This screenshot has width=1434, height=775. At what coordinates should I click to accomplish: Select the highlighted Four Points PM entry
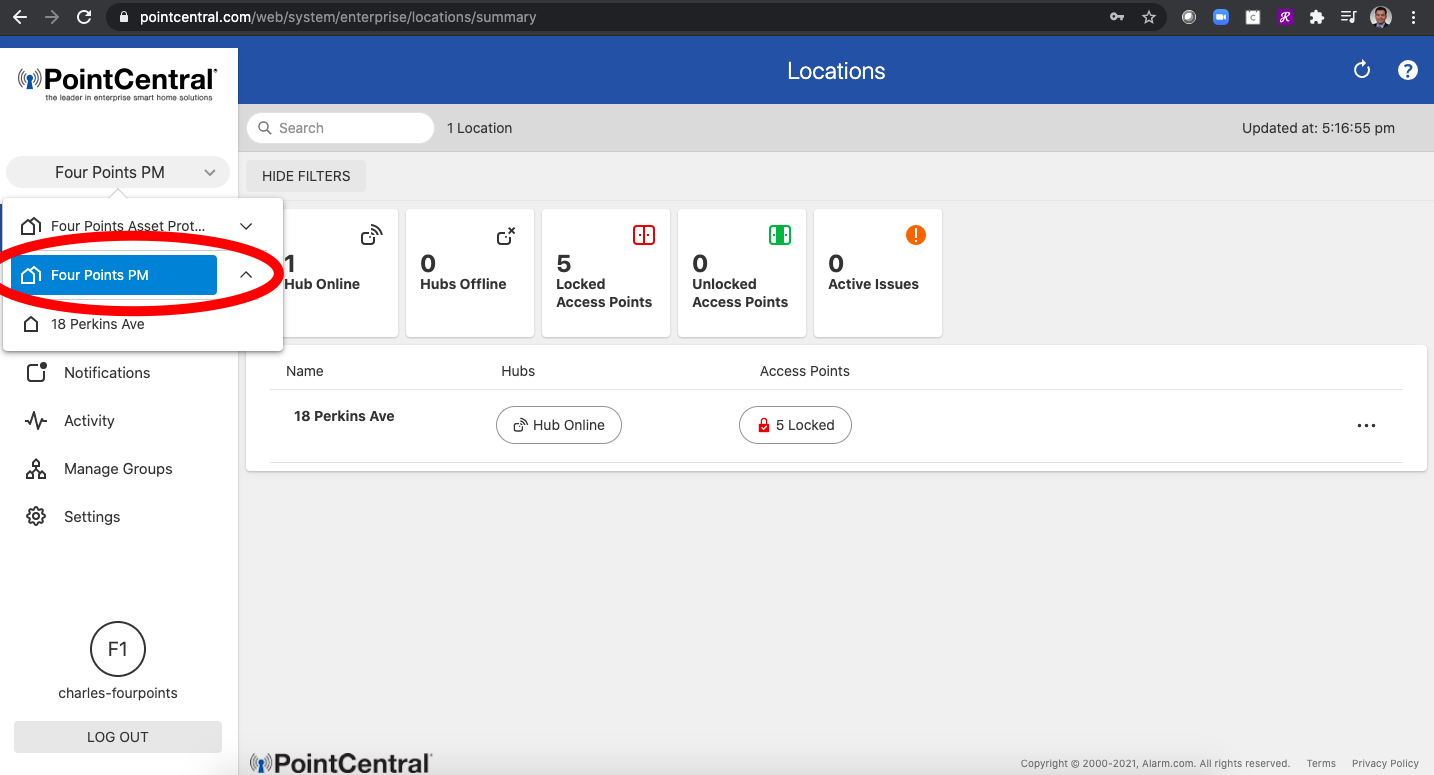(x=114, y=275)
